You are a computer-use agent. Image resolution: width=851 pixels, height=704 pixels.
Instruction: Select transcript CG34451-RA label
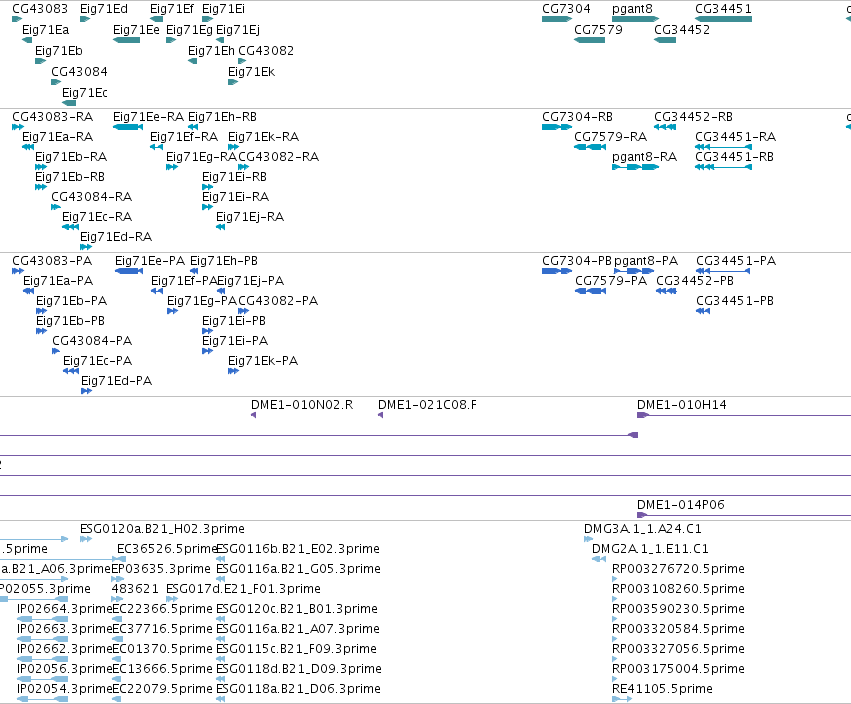735,137
